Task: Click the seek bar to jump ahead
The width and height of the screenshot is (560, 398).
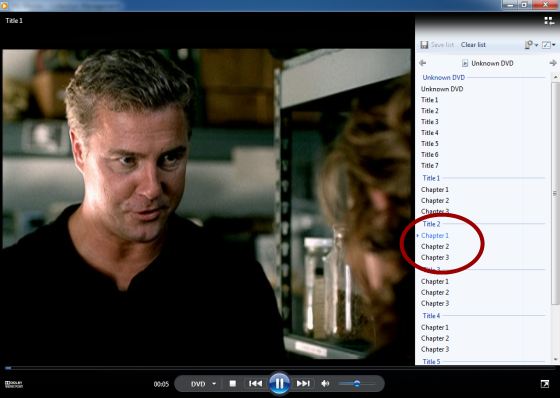Action: click(280, 368)
